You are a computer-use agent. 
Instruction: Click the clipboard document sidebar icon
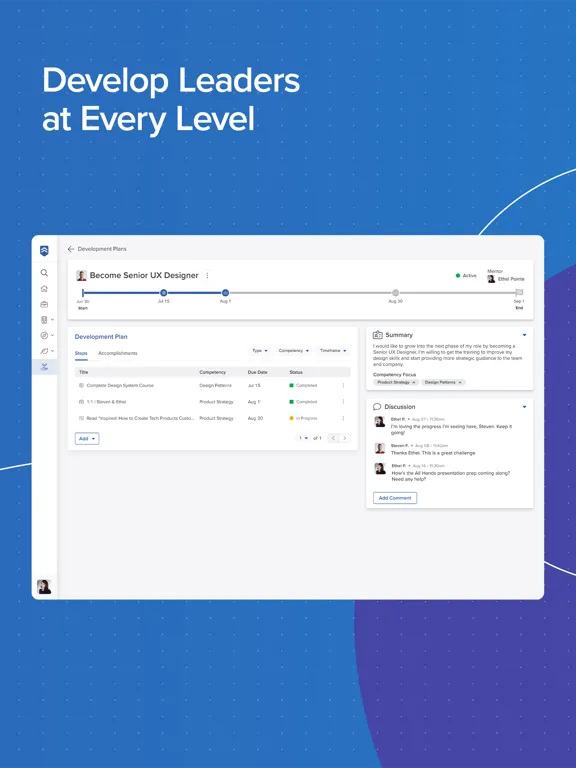tap(44, 320)
